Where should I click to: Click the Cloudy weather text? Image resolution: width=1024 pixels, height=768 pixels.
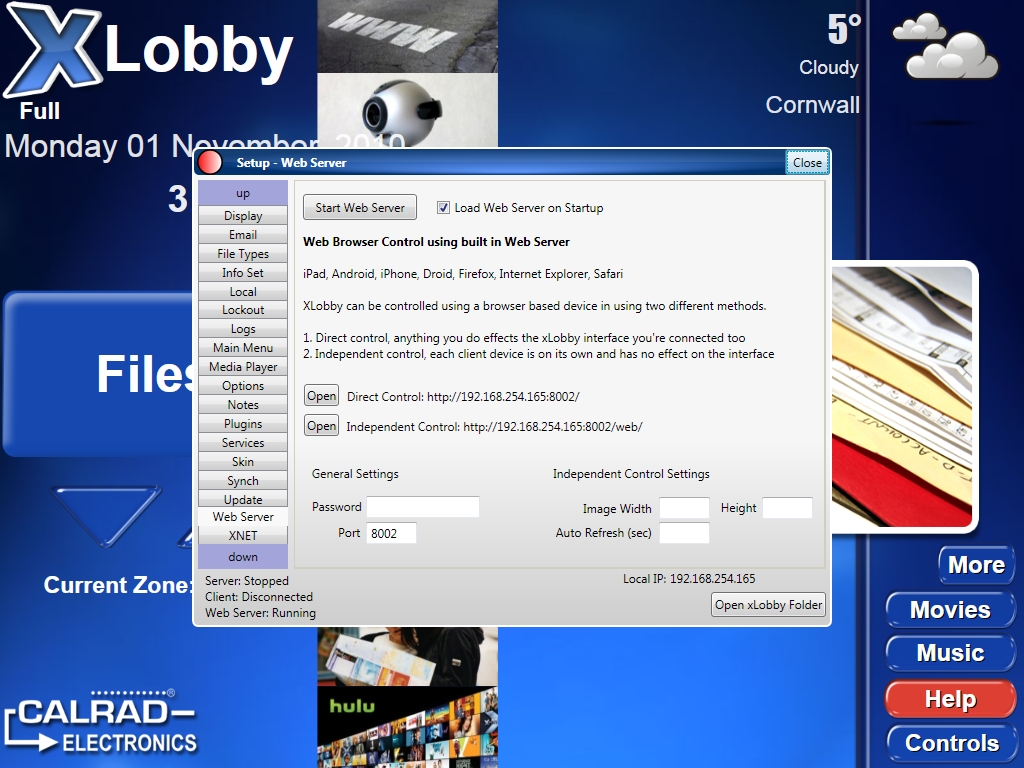[829, 67]
